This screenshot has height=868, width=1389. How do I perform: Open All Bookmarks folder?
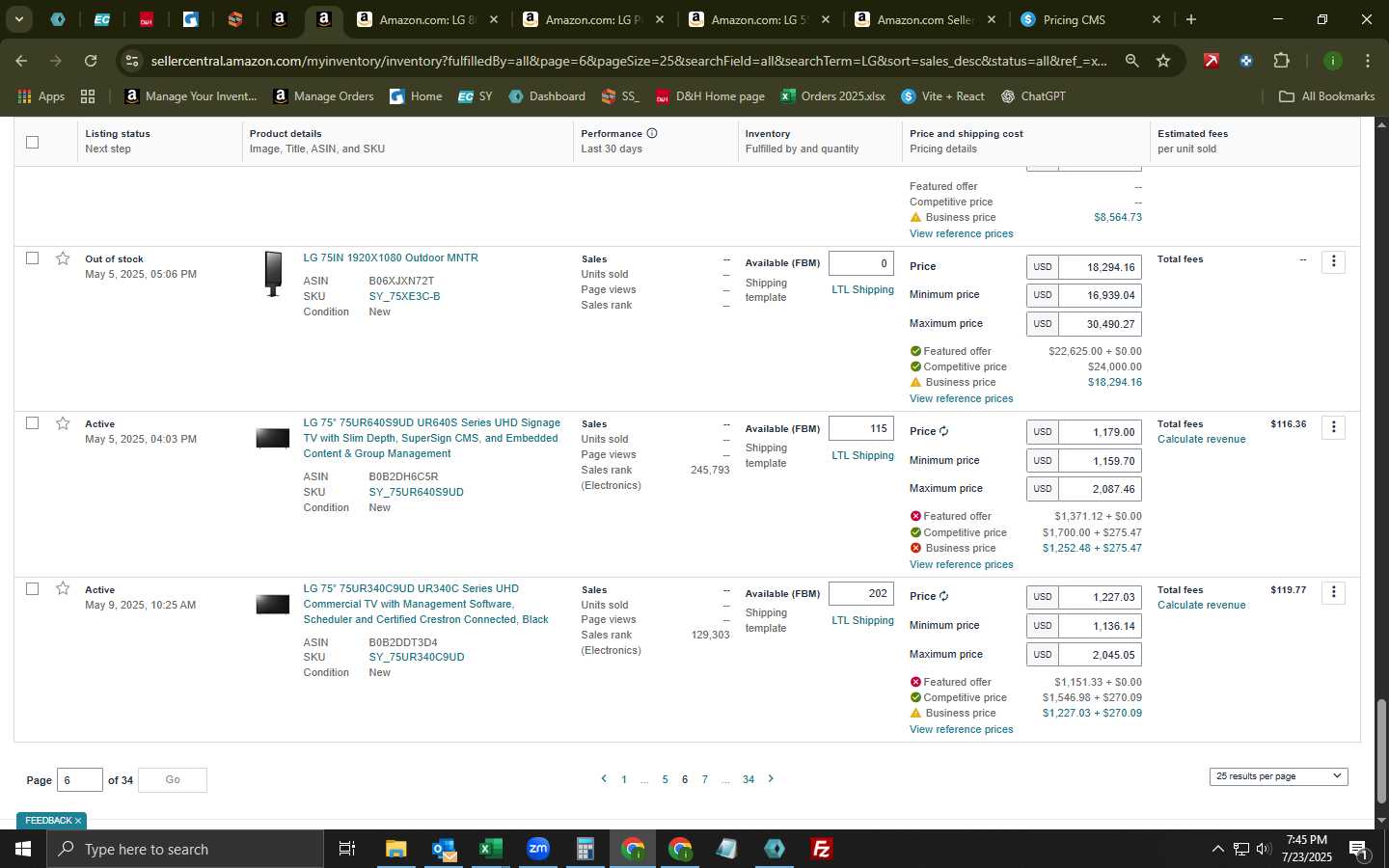[x=1326, y=96]
